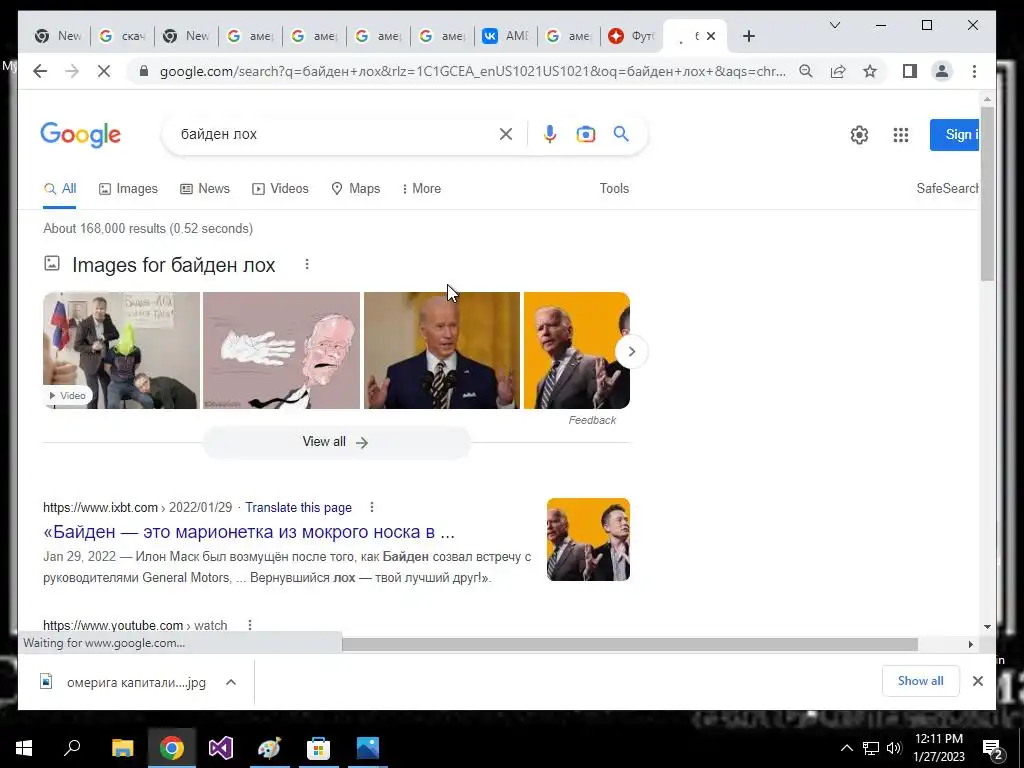Open the Windows Start menu
1024x768 pixels.
(x=24, y=748)
